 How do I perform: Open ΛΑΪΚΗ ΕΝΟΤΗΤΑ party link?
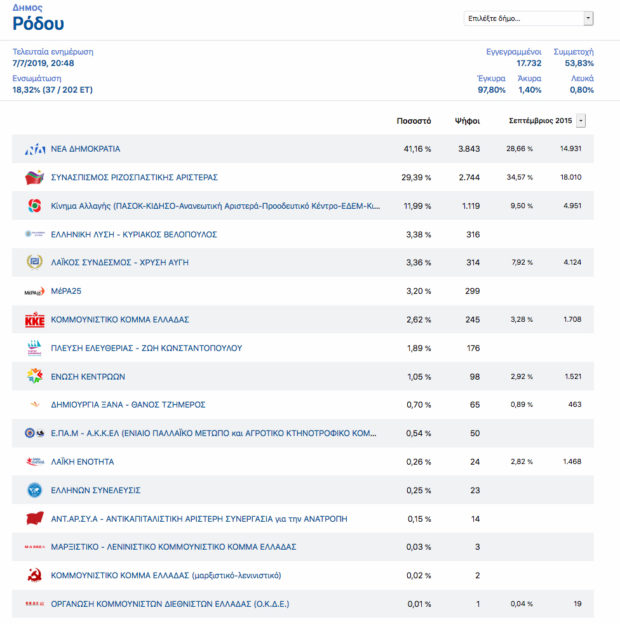tap(82, 462)
